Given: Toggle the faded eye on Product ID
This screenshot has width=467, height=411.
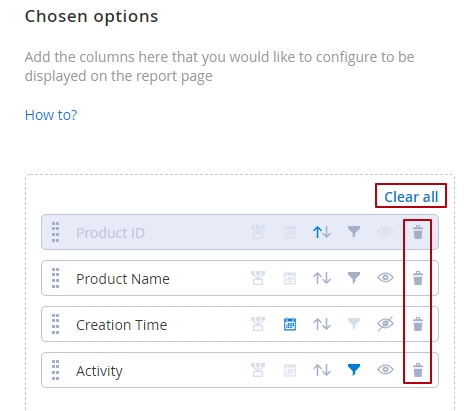Looking at the screenshot, I should point(385,232).
